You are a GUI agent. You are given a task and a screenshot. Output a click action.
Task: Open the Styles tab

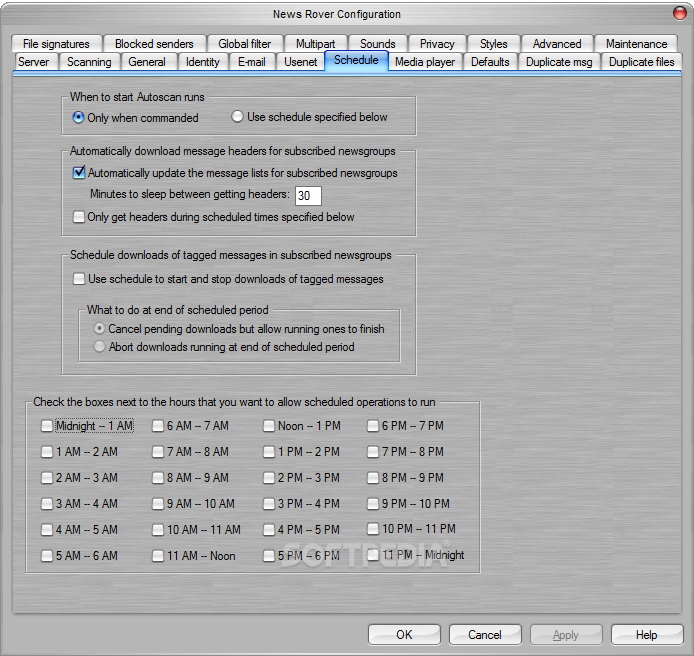click(494, 44)
